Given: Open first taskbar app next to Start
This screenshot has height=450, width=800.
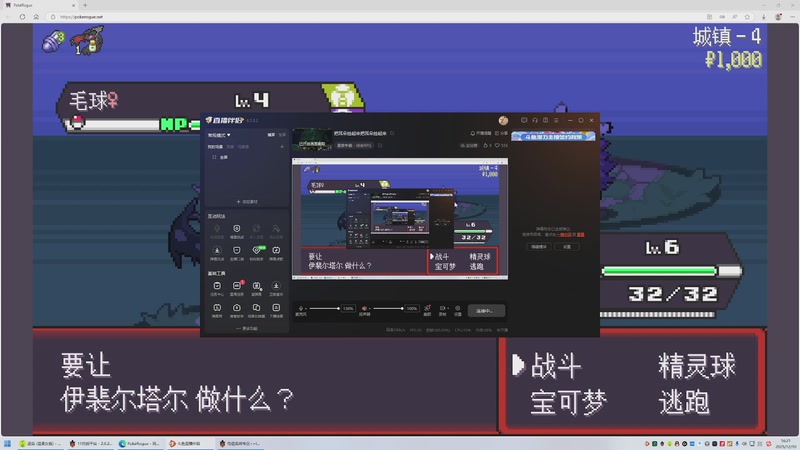Looking at the screenshot, I should click(x=40, y=443).
